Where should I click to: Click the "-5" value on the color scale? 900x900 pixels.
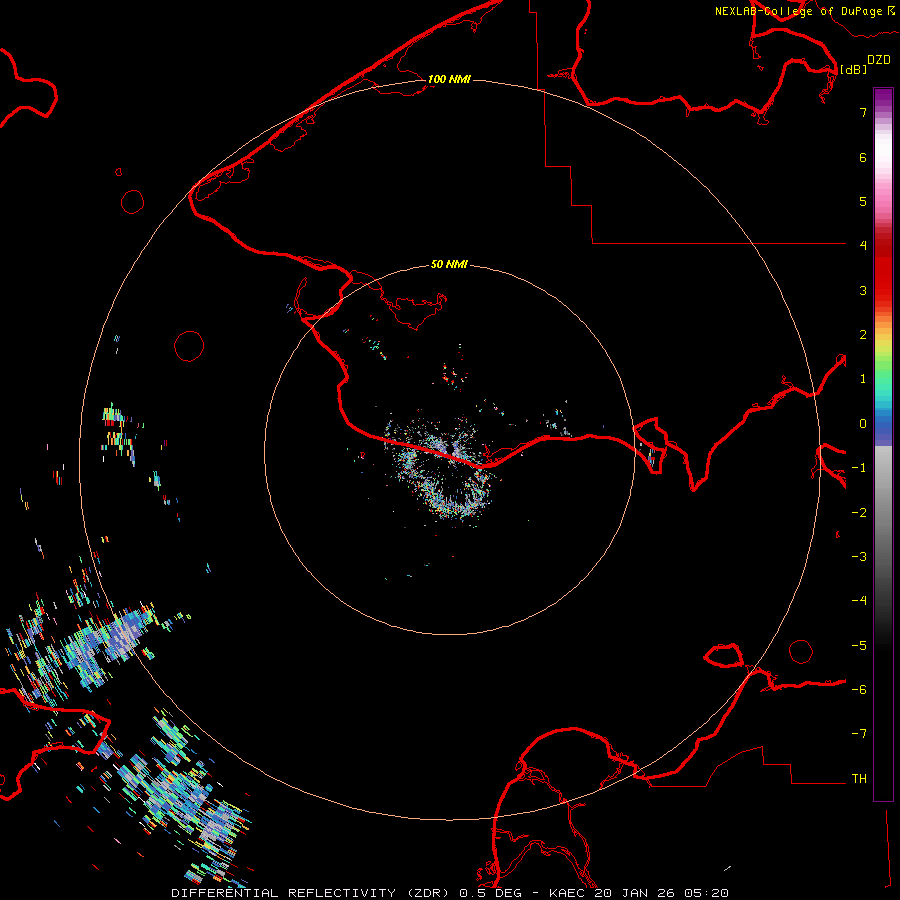pos(859,646)
